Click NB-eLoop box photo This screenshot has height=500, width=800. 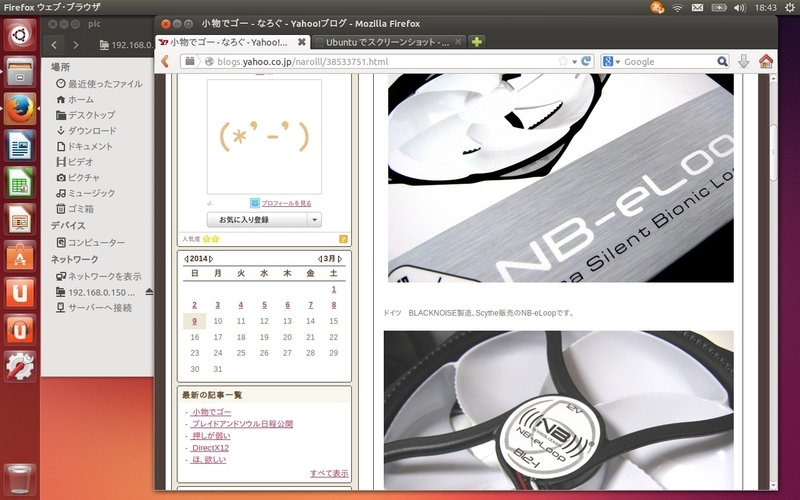point(561,178)
